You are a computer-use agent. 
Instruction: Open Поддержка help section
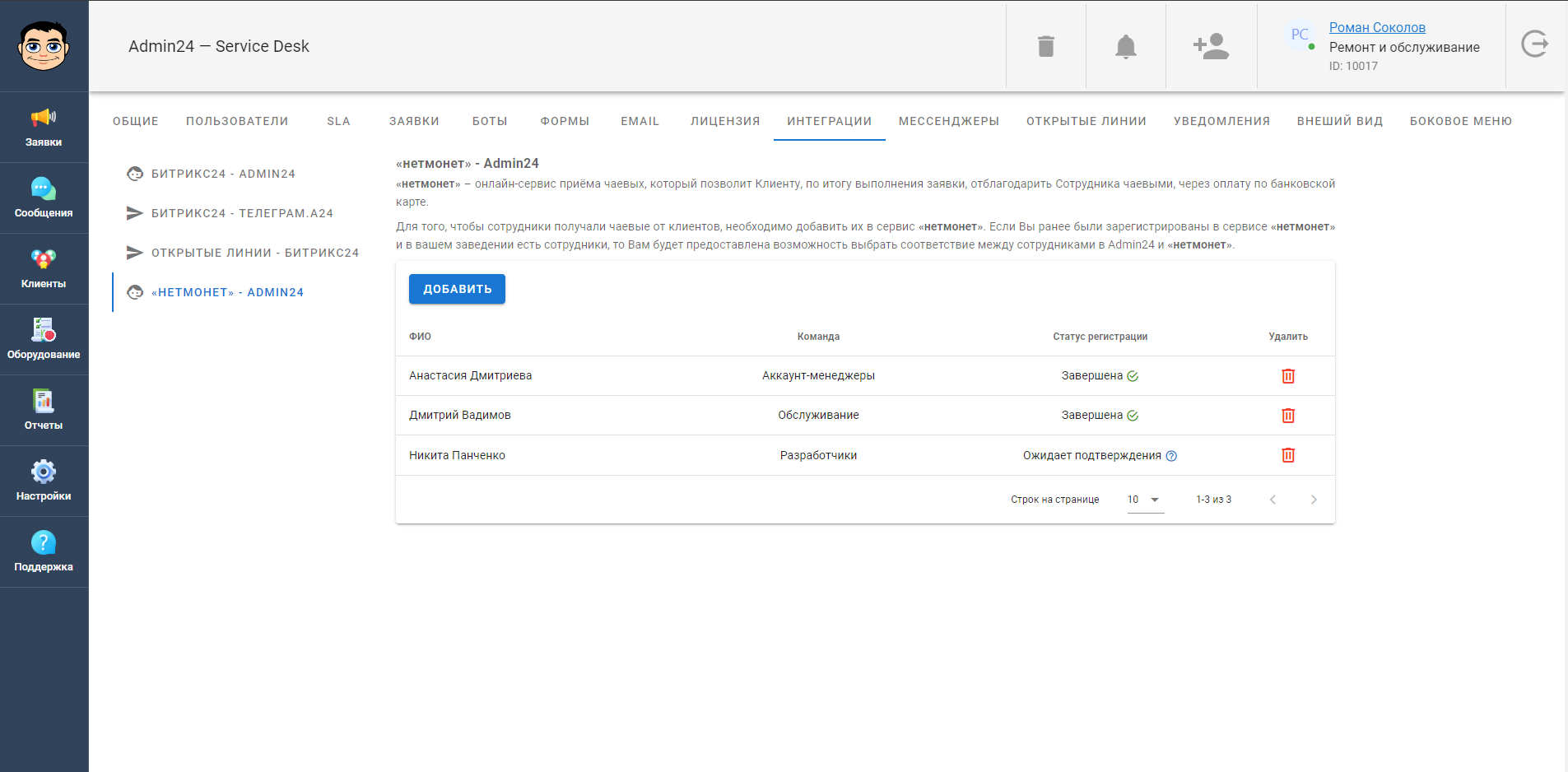44,552
